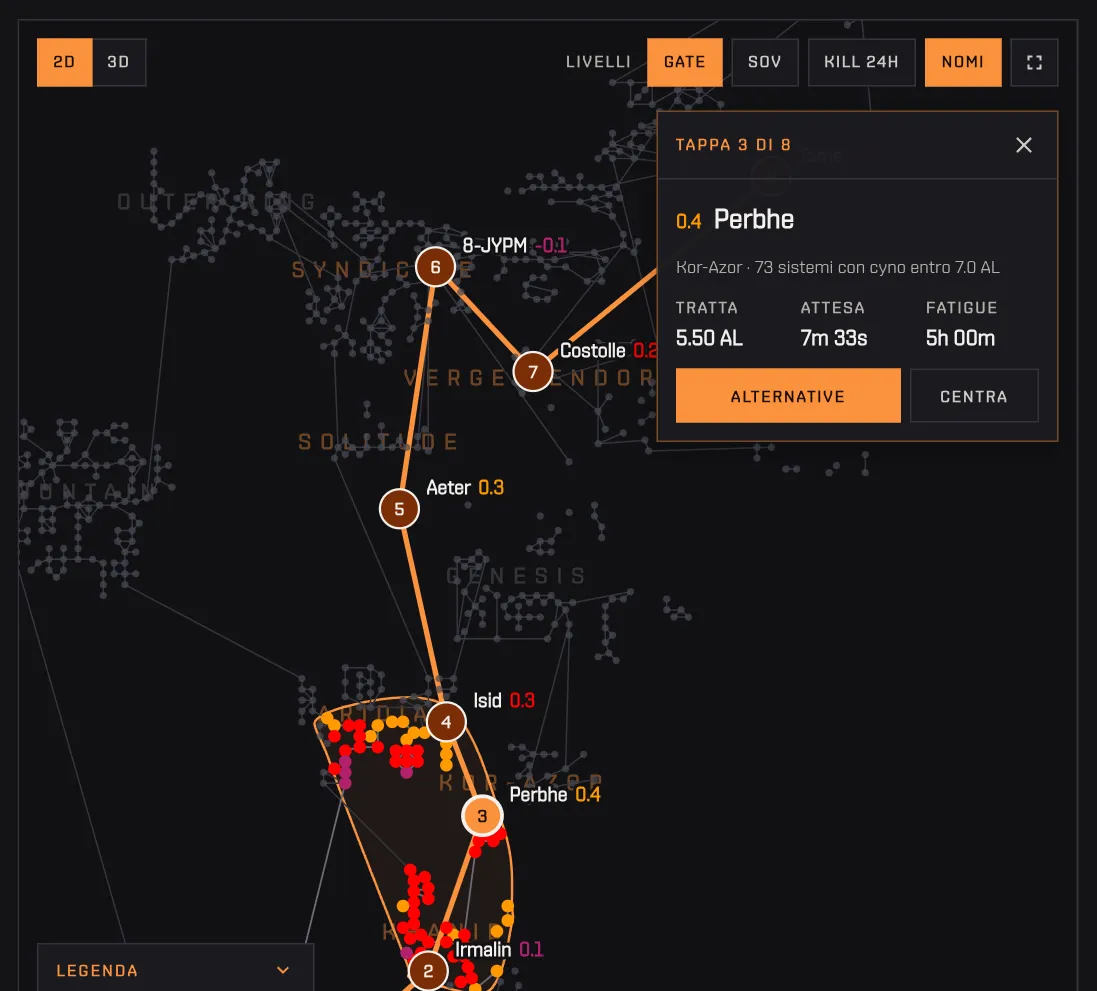Click the 5.50 AL tratta value
Viewport: 1097px width, 991px height.
point(709,338)
